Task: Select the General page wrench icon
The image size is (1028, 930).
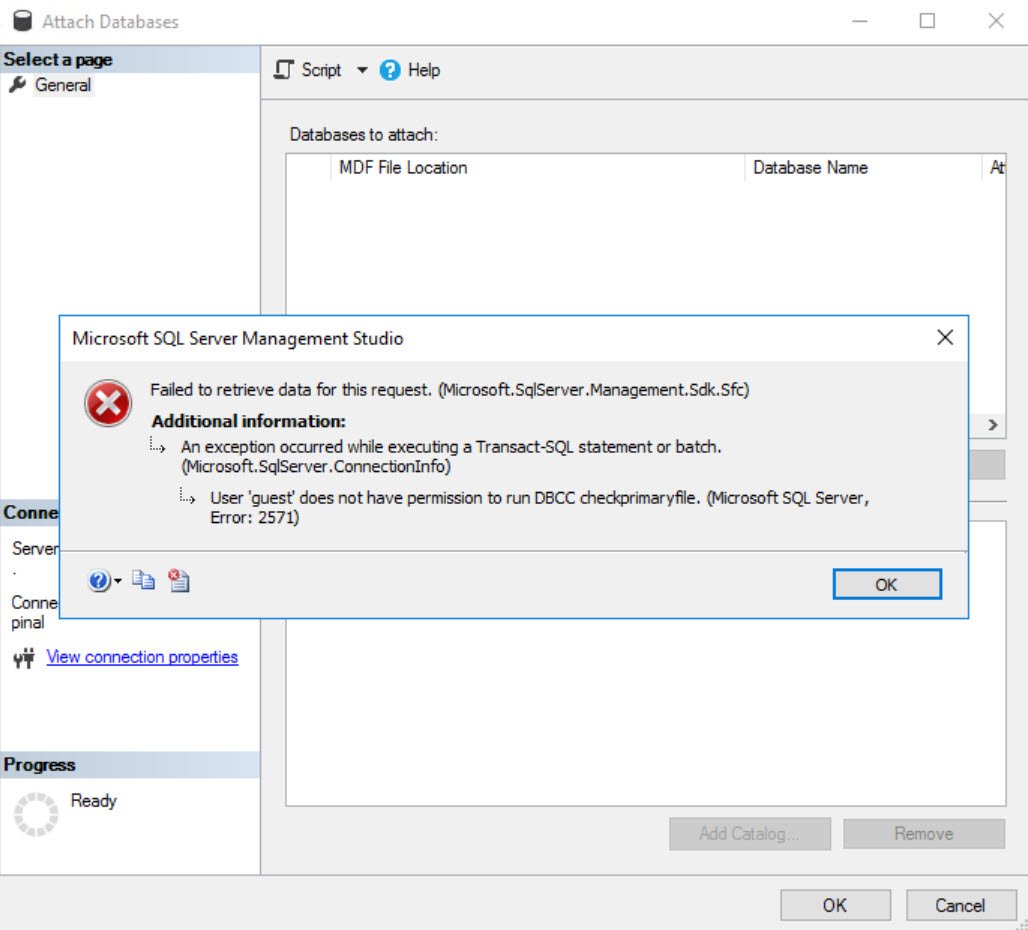Action: pos(18,85)
